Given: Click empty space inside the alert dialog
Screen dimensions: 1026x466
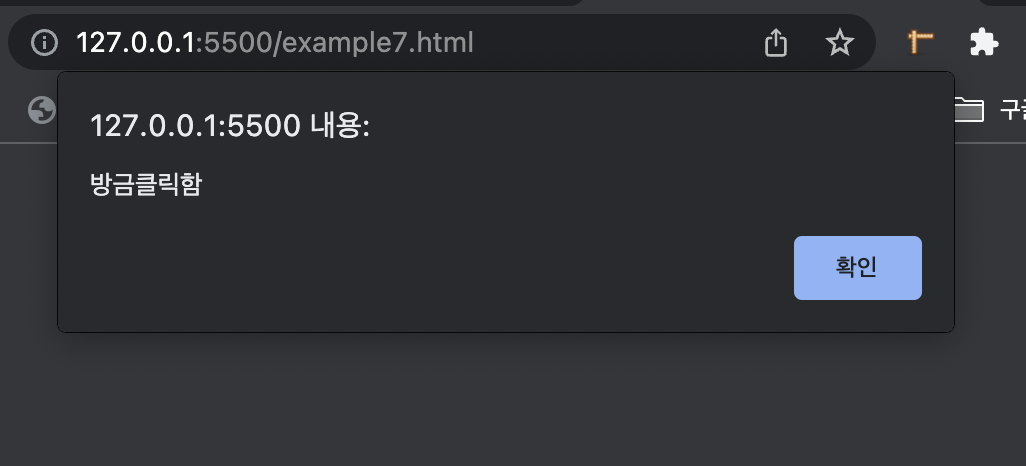Looking at the screenshot, I should coord(458,262).
